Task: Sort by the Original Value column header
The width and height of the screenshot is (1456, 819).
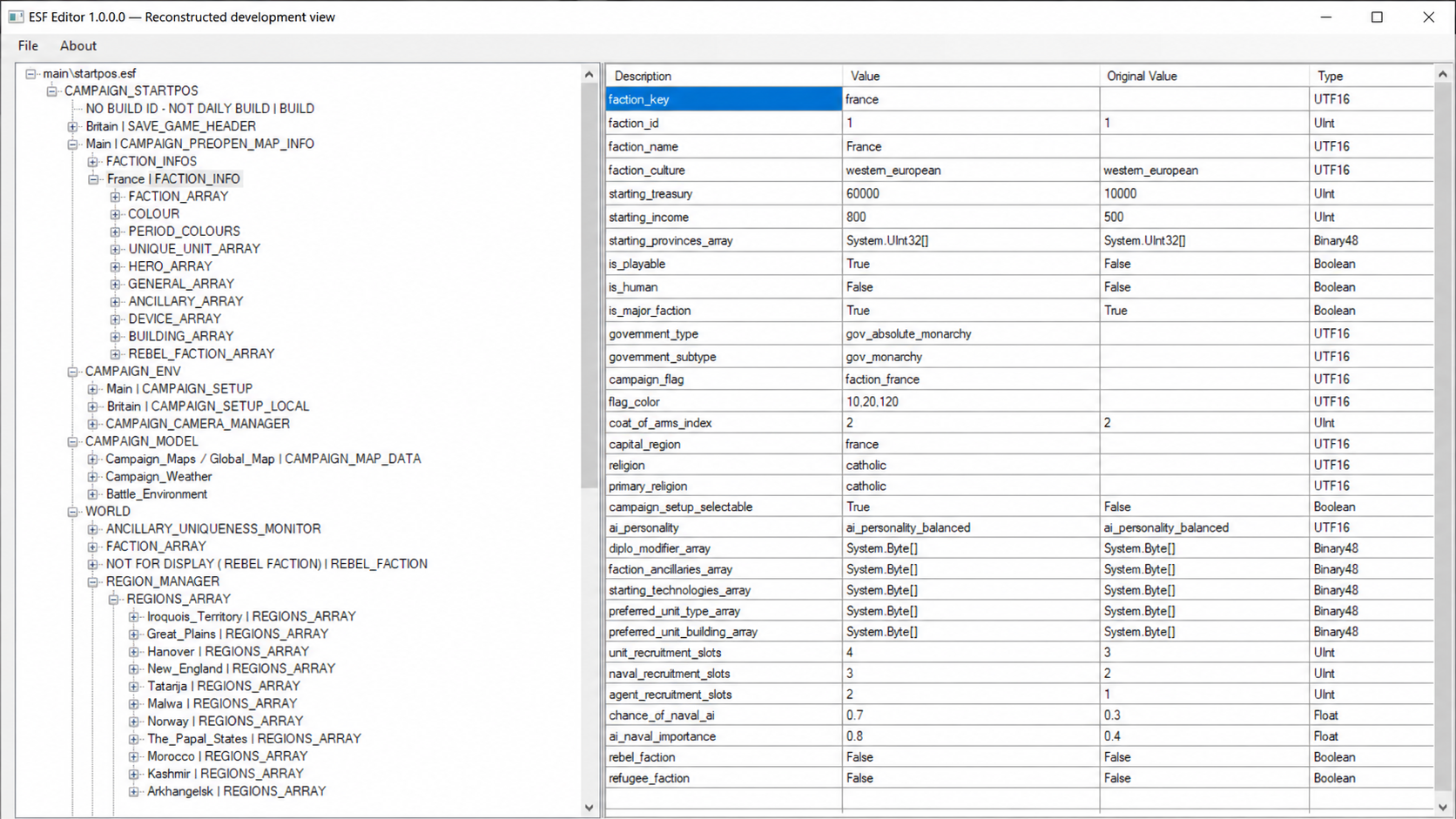Action: [1204, 76]
